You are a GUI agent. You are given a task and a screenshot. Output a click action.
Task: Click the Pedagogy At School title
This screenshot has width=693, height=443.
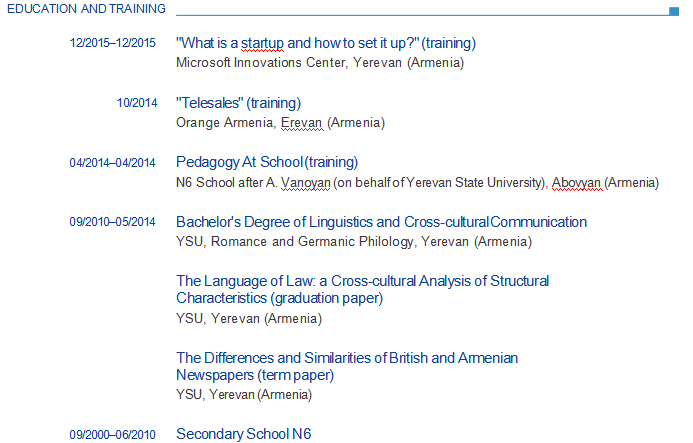tap(267, 162)
